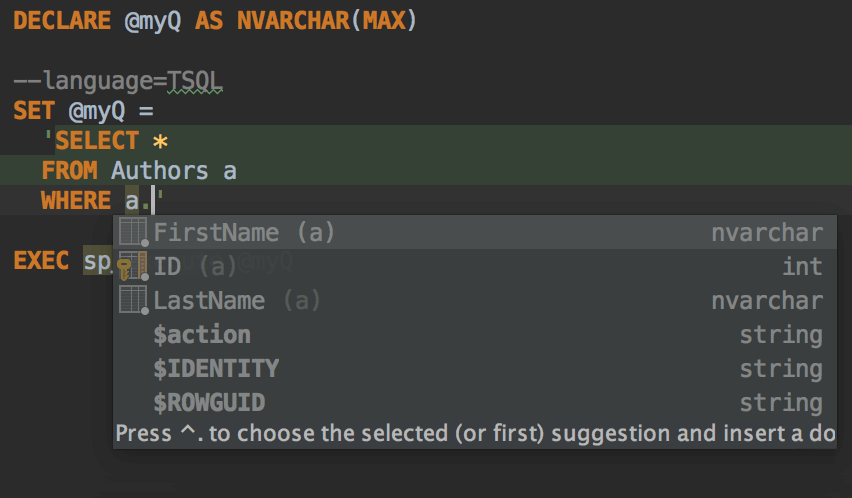This screenshot has height=498, width=852.
Task: Click the key icon beside ID
Action: (131, 267)
